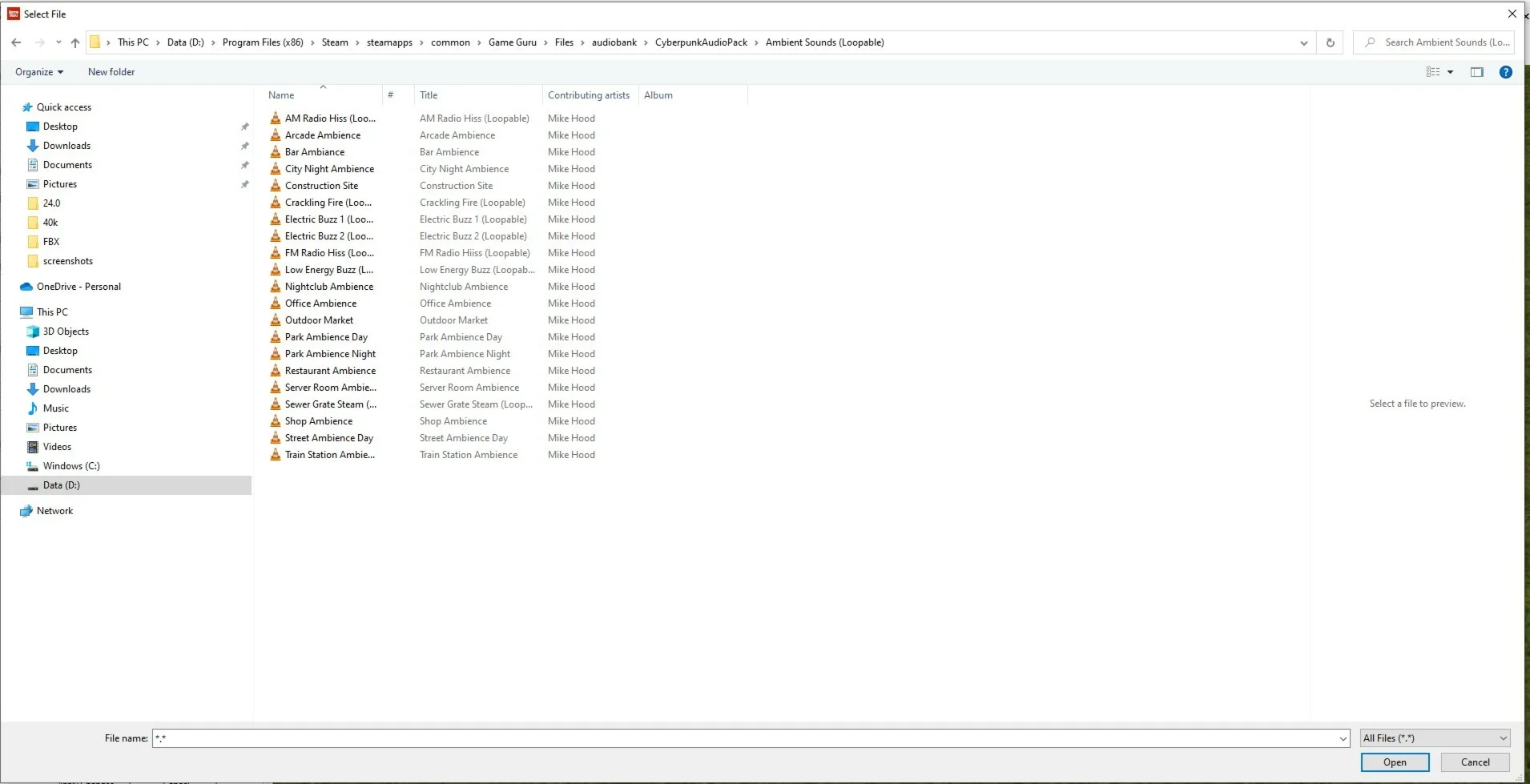
Task: Click the OneDrive cloud icon
Action: click(26, 287)
